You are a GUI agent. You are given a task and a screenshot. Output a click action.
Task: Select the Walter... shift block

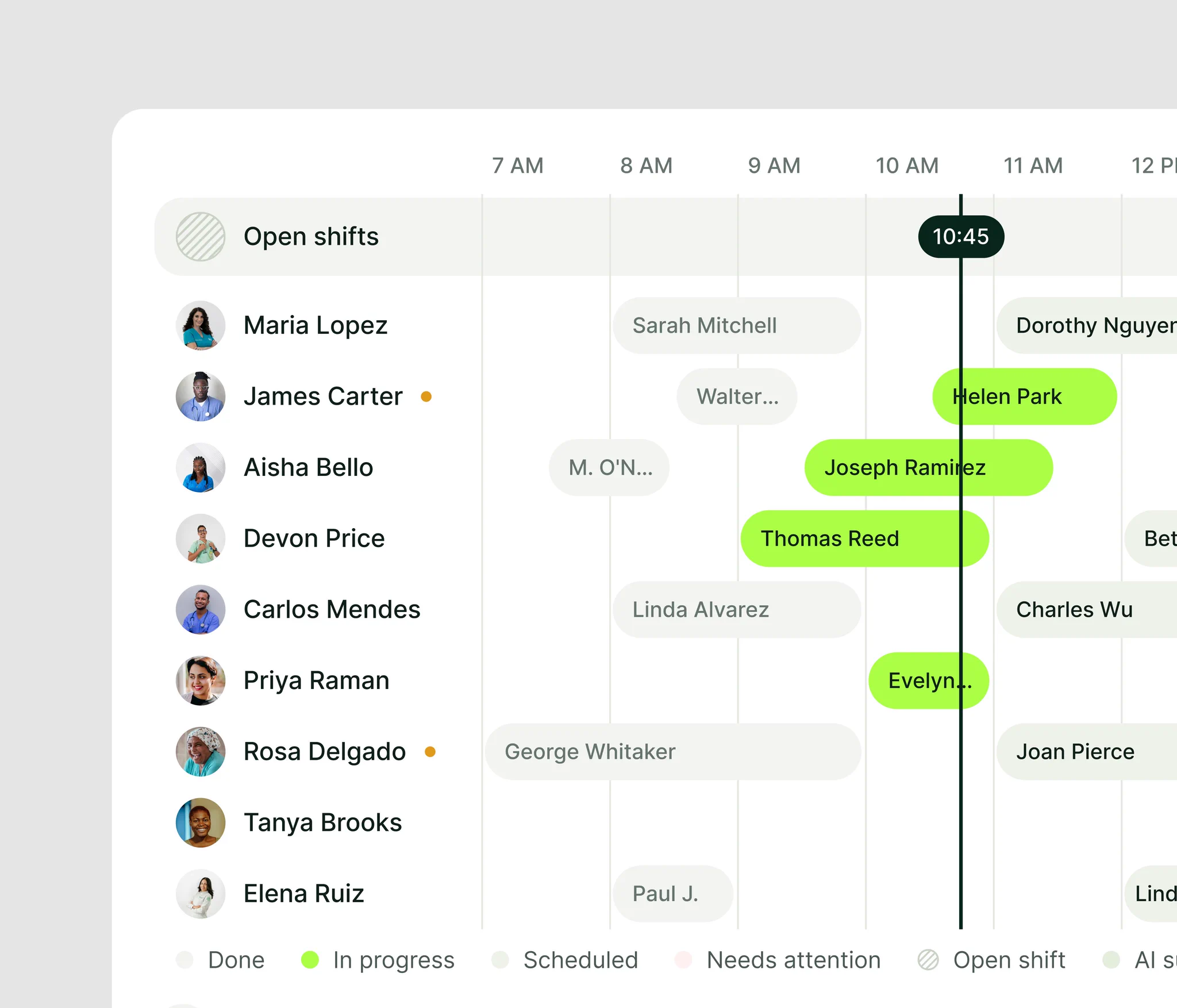click(x=737, y=397)
